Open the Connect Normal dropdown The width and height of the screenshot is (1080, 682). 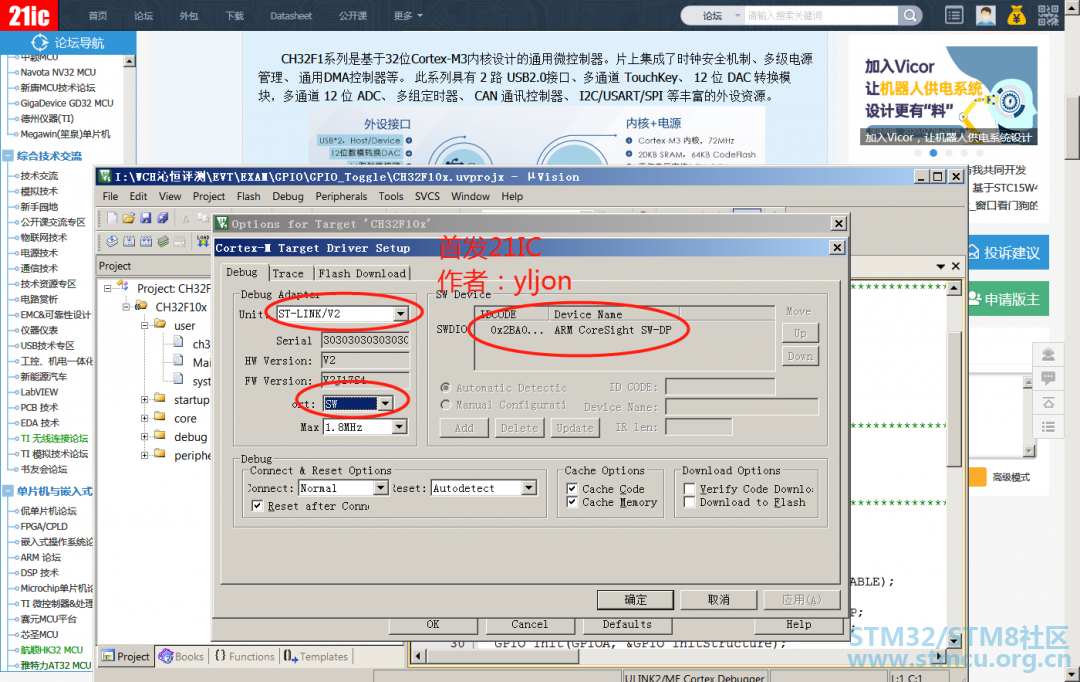380,488
